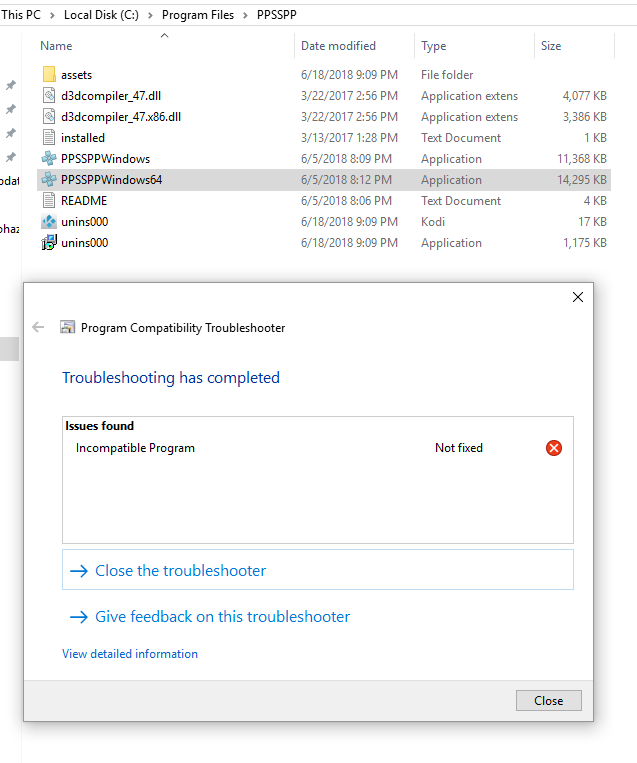Expand breadcrumb chevron after Program Files

pyautogui.click(x=245, y=16)
